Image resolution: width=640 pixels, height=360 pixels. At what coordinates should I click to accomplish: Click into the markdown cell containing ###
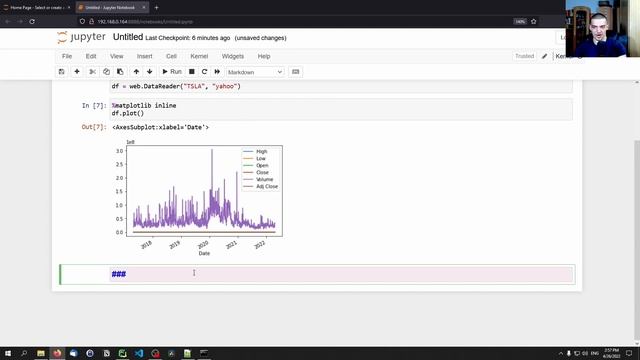pos(341,274)
